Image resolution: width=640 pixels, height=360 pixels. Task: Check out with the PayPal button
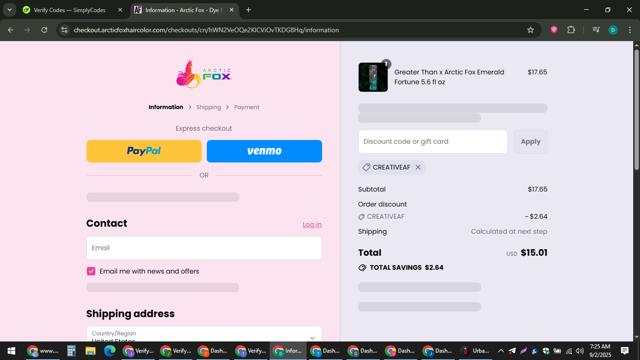[144, 151]
